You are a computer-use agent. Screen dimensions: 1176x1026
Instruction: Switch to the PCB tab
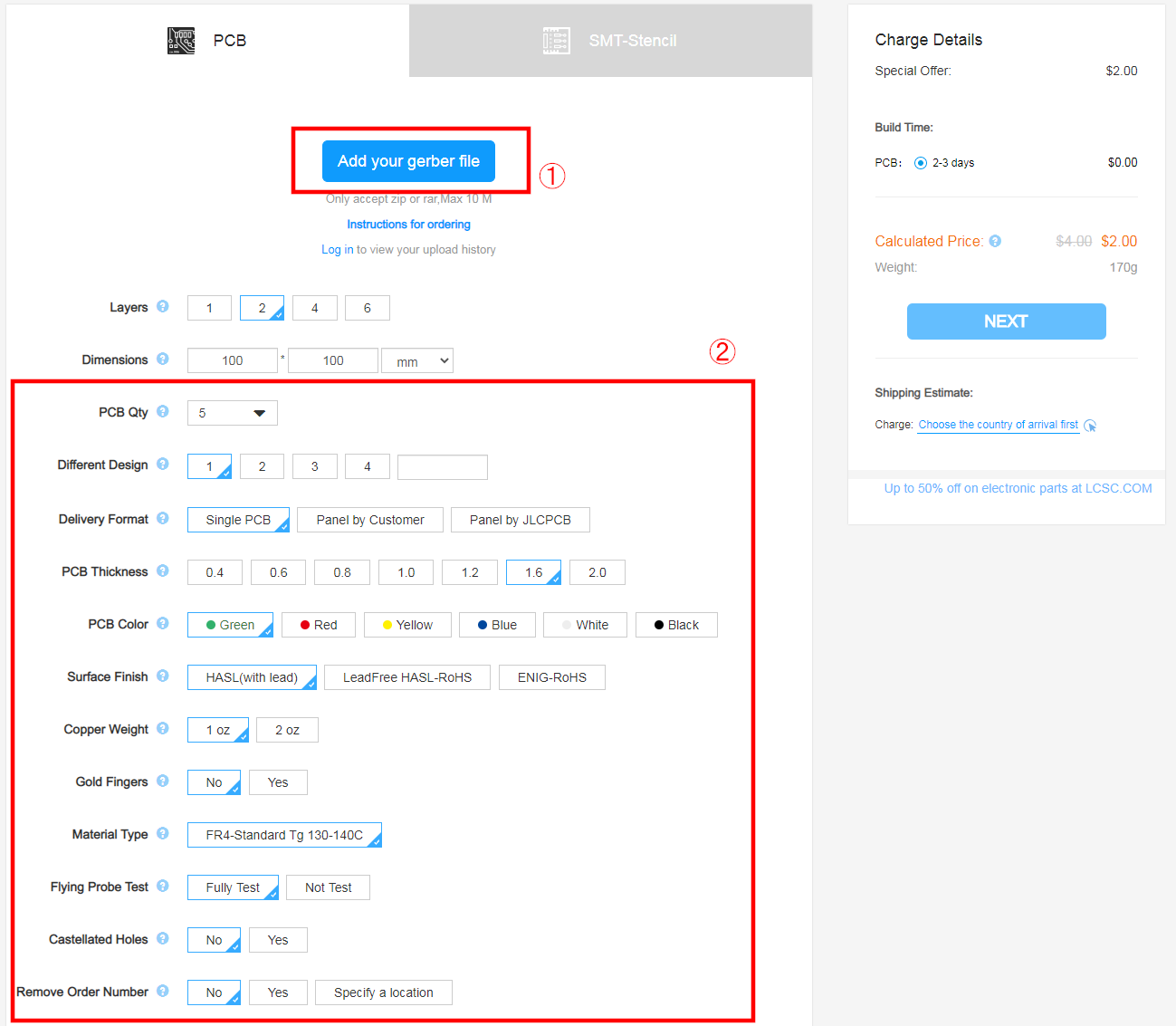pos(207,41)
